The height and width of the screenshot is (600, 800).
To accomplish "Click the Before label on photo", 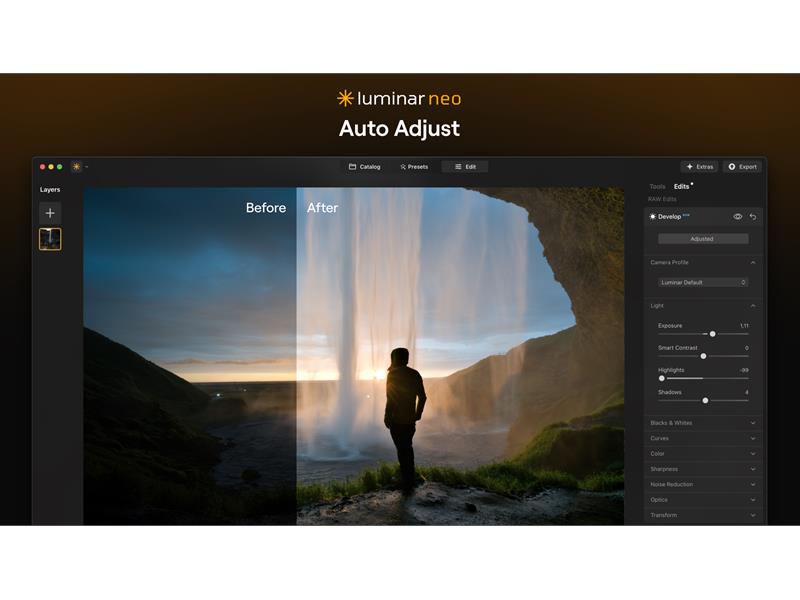I will [266, 208].
